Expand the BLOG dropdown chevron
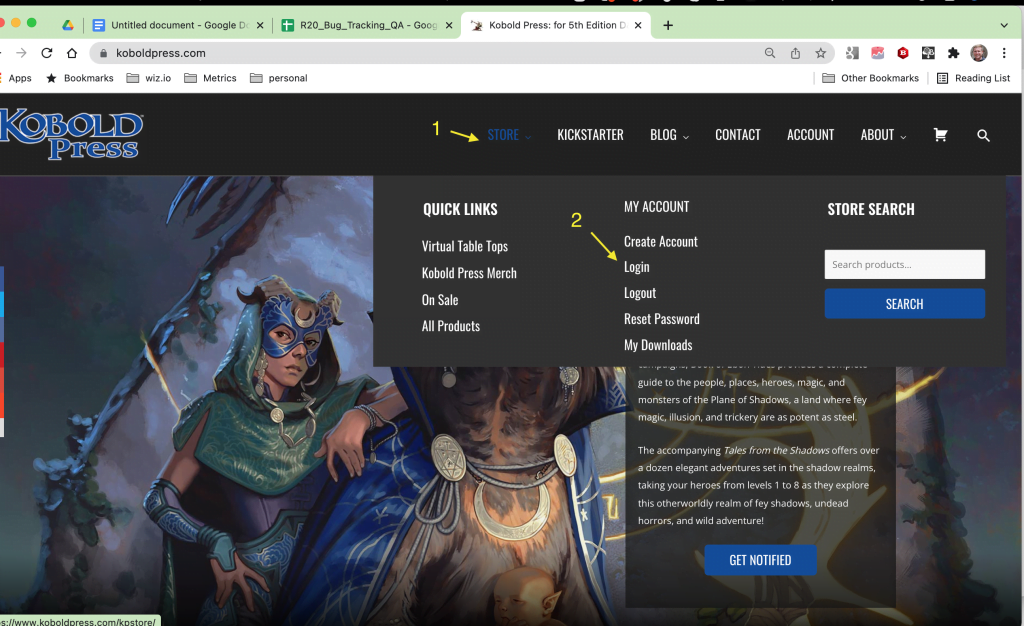Screen dimensions: 1024x626 coord(686,136)
